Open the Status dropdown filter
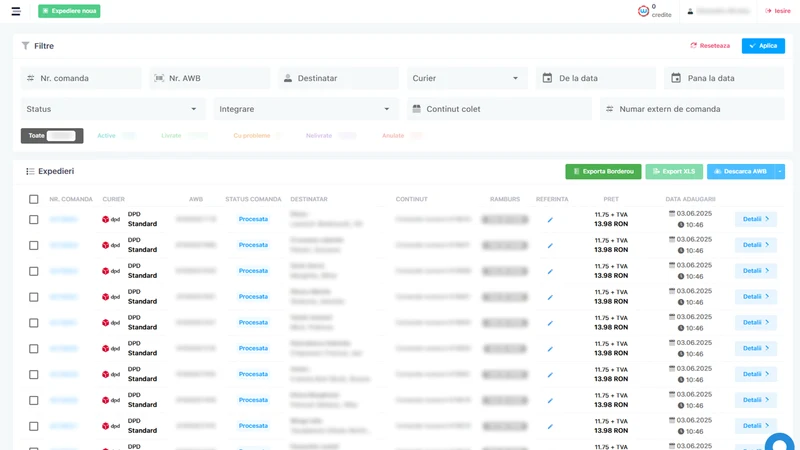Screen dimensions: 800x450 112,109
